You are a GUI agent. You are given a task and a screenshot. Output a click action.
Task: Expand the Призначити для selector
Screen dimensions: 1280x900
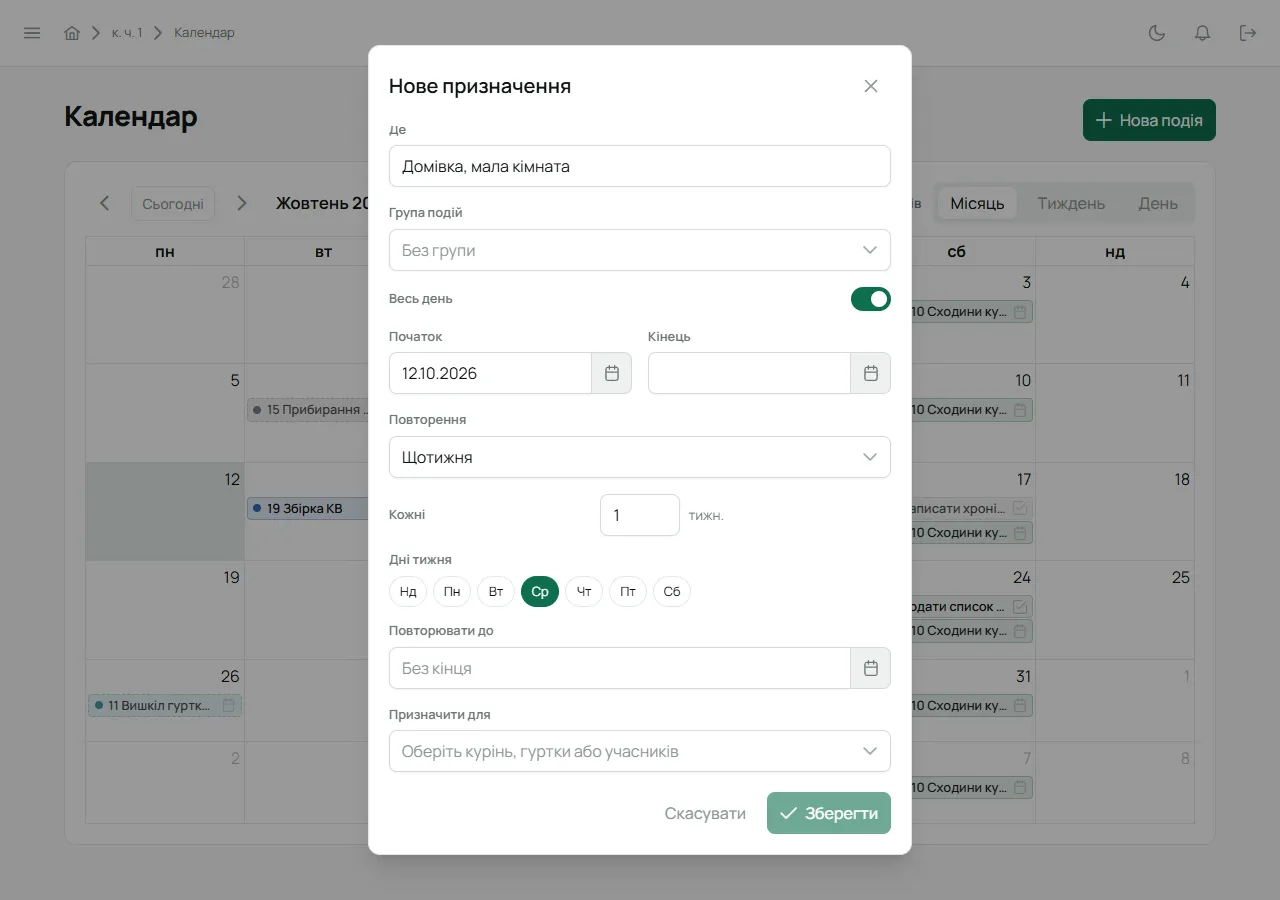640,751
